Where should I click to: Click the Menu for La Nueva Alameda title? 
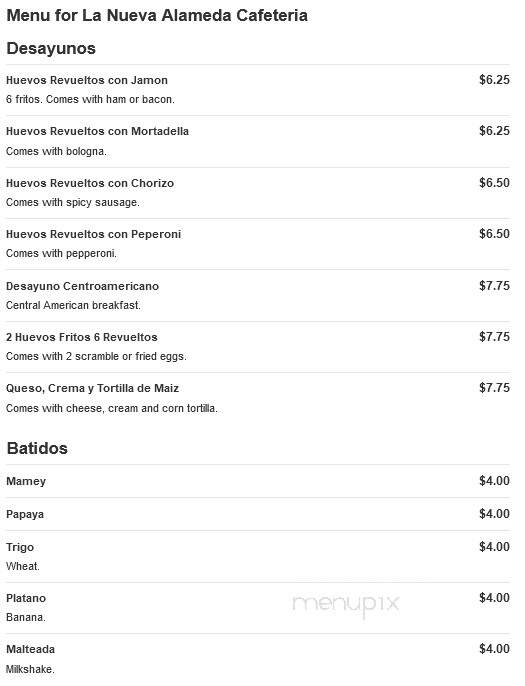click(157, 15)
